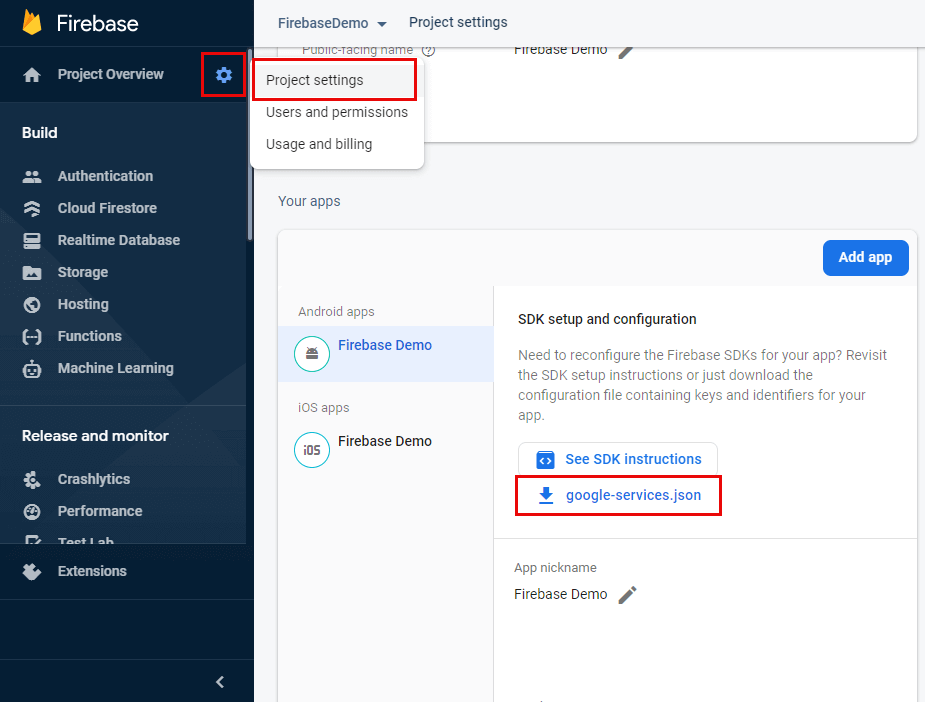This screenshot has height=702, width=925.
Task: Click the download arrow icon for google-services.json
Action: tap(546, 496)
